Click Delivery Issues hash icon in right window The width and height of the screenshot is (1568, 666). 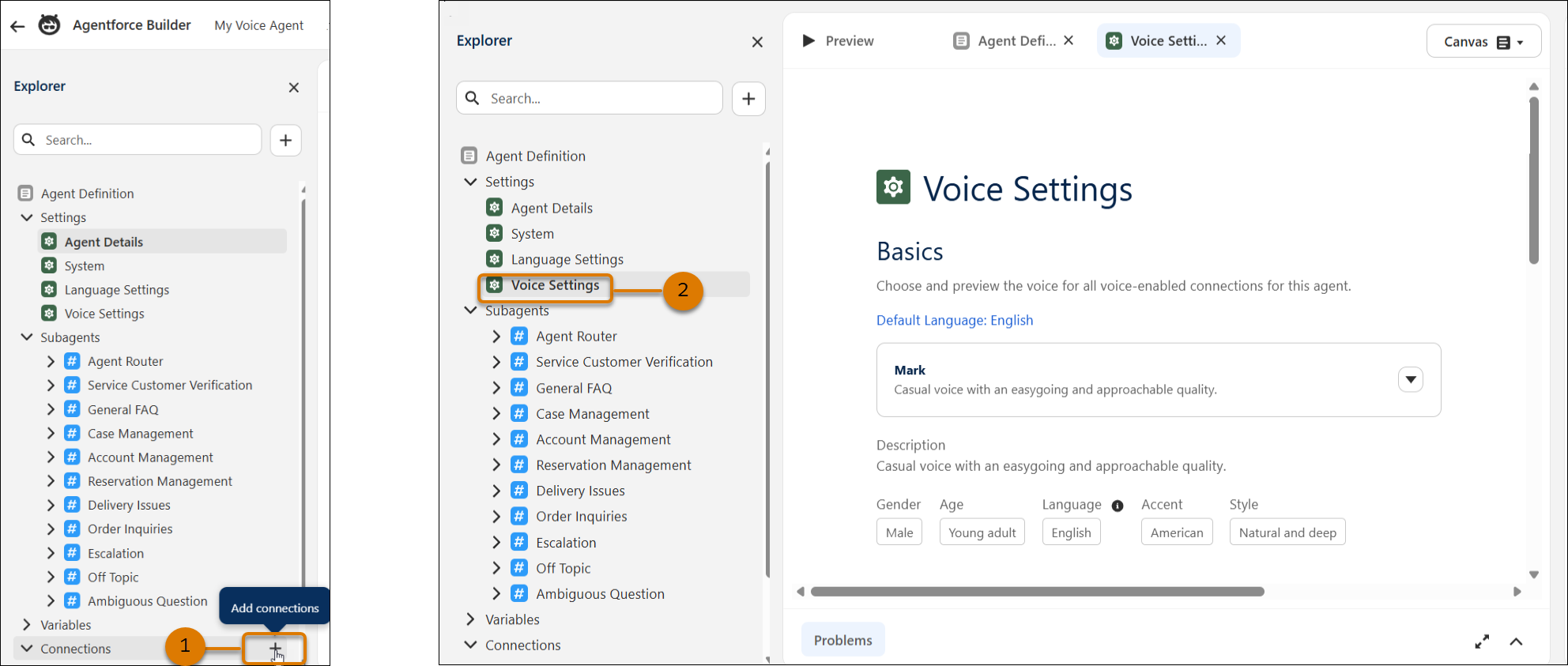click(x=519, y=490)
